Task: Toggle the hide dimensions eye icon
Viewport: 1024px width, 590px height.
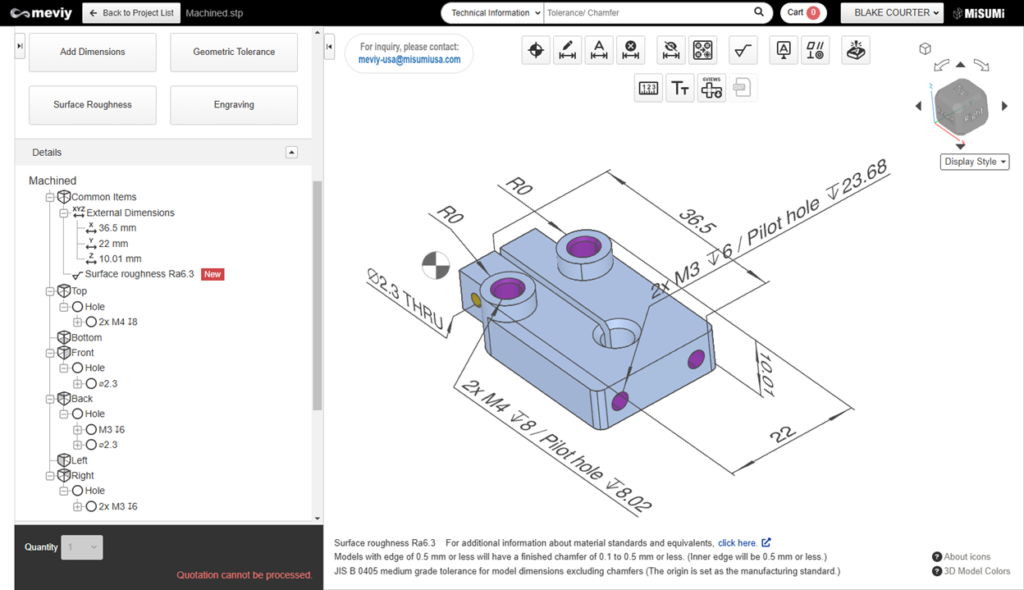Action: 672,50
